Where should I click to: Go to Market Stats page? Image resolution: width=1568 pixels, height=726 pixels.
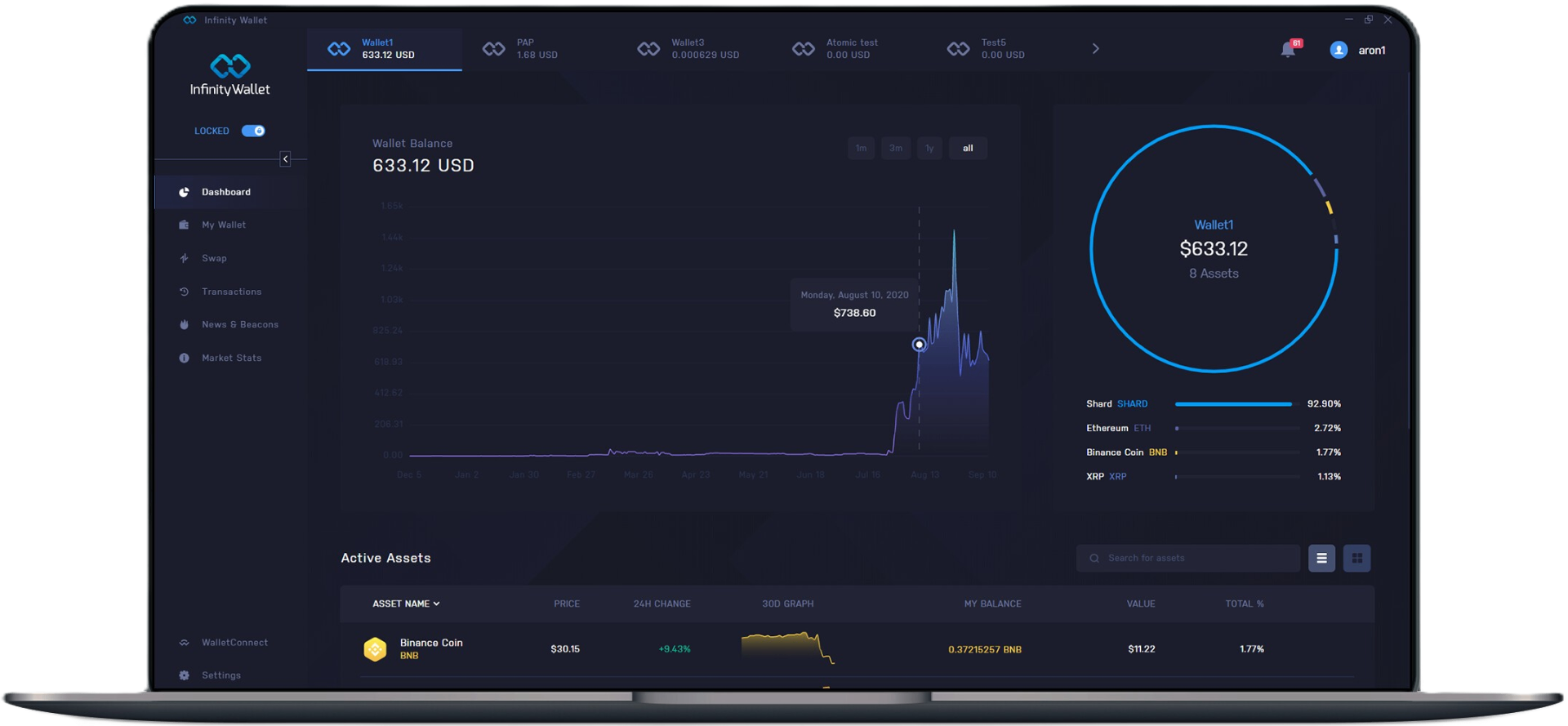point(231,358)
